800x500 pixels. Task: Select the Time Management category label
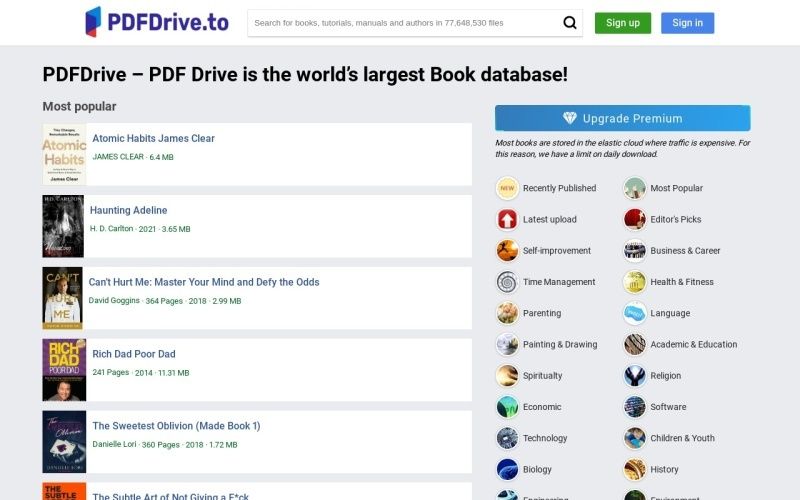pos(559,282)
